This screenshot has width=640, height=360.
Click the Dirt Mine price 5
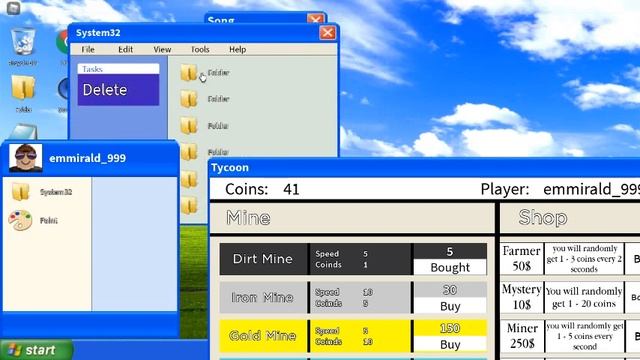point(450,251)
